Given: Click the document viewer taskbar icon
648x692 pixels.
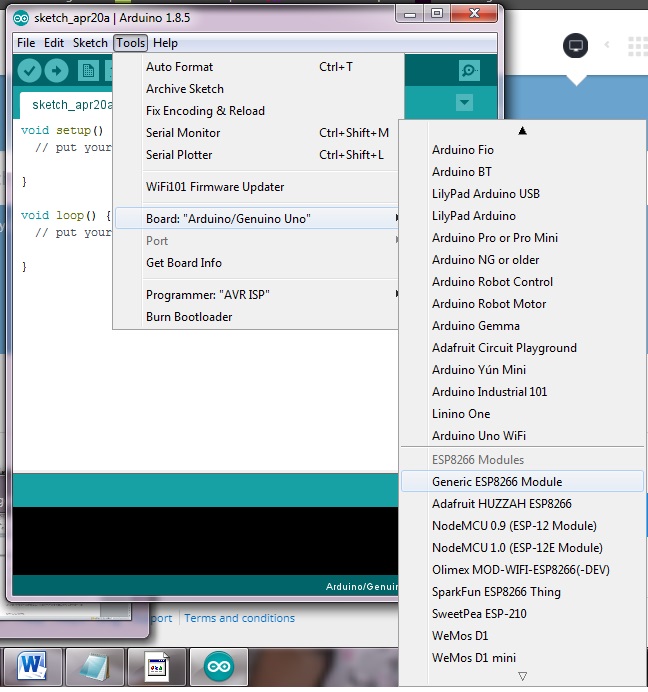Looking at the screenshot, I should (157, 666).
